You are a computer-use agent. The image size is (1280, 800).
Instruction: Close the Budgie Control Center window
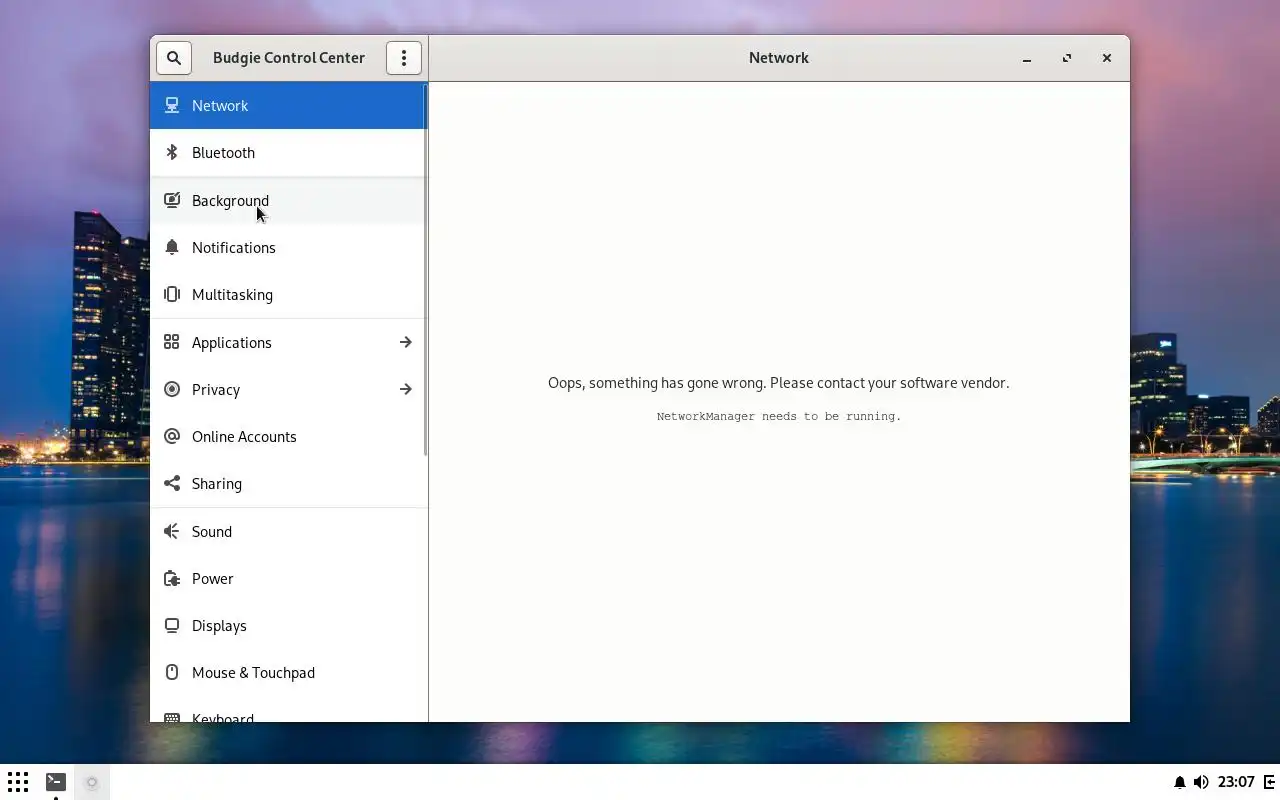tap(1107, 58)
